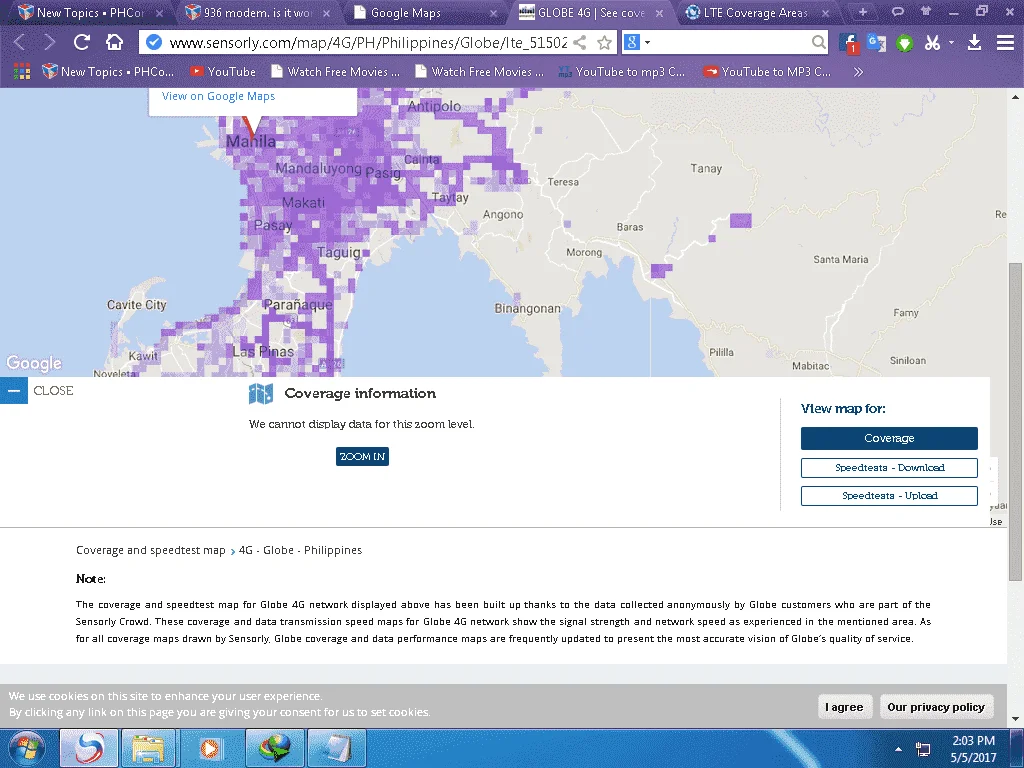Switch to Google Maps tab

tap(425, 12)
